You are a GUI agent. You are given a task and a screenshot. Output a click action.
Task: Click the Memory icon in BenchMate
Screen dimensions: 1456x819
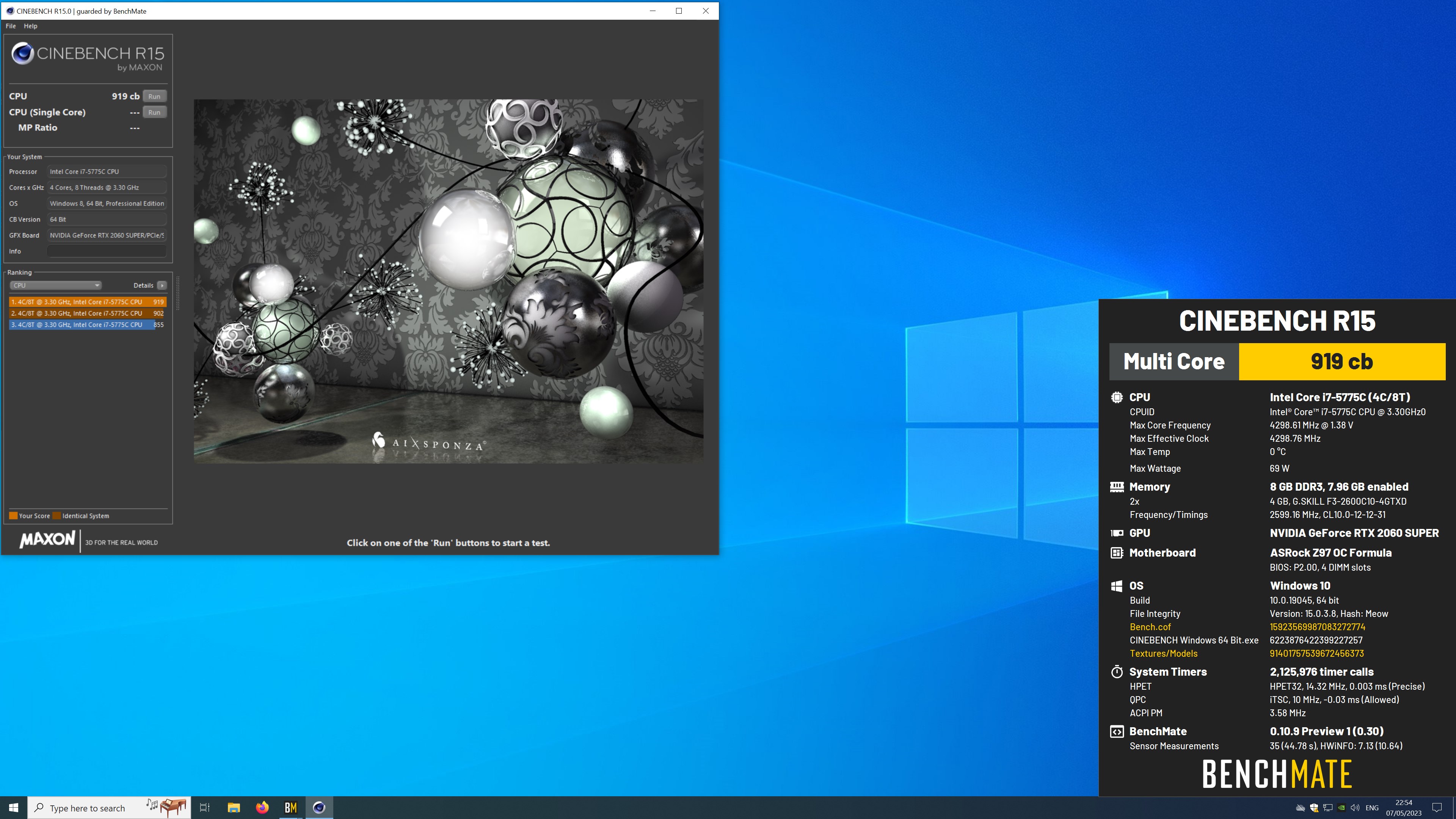point(1116,486)
